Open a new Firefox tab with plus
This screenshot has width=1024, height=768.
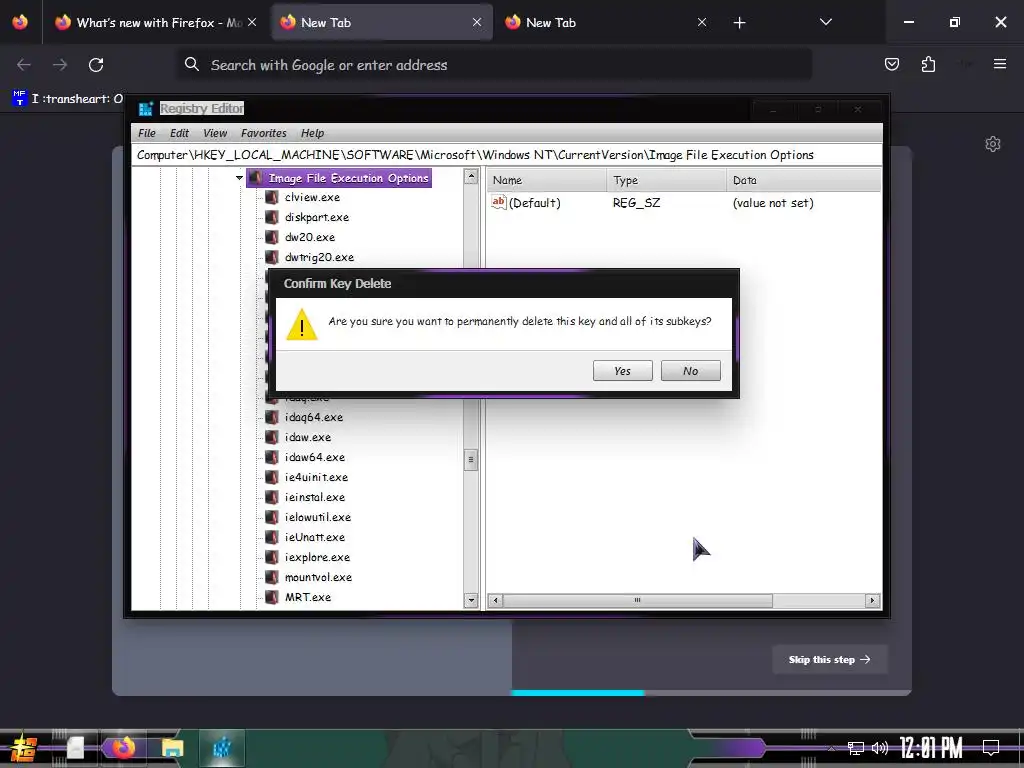point(739,23)
